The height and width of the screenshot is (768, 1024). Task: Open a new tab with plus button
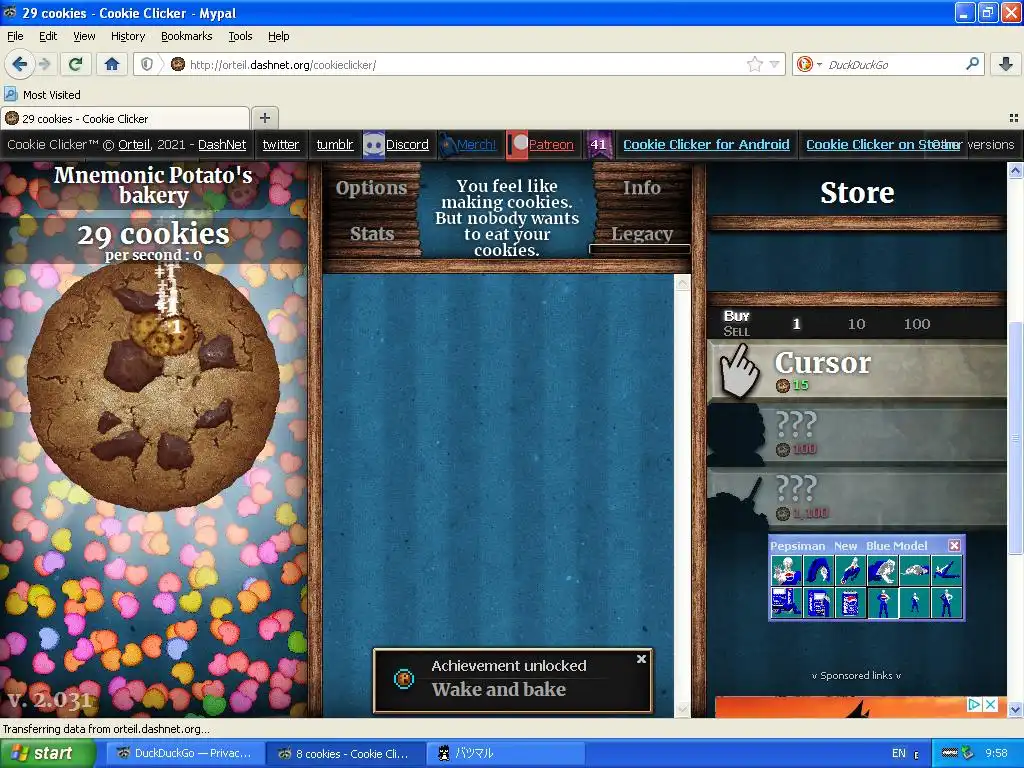pyautogui.click(x=264, y=118)
